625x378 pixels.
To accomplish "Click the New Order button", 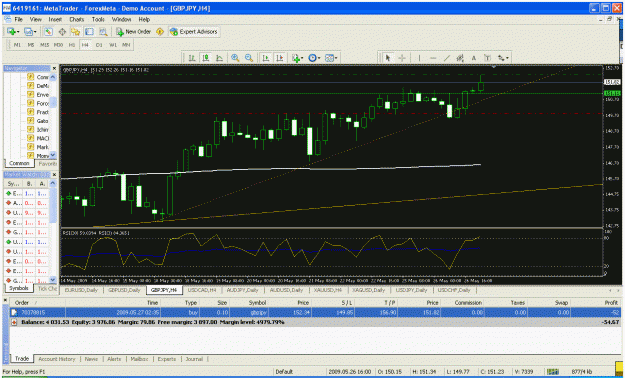I will click(134, 32).
